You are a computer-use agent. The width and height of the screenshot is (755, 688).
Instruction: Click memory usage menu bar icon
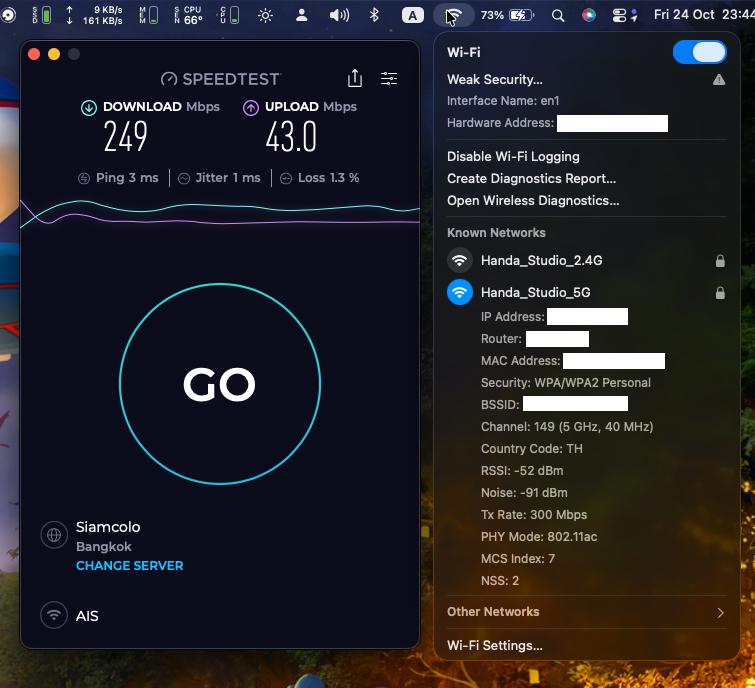point(148,15)
